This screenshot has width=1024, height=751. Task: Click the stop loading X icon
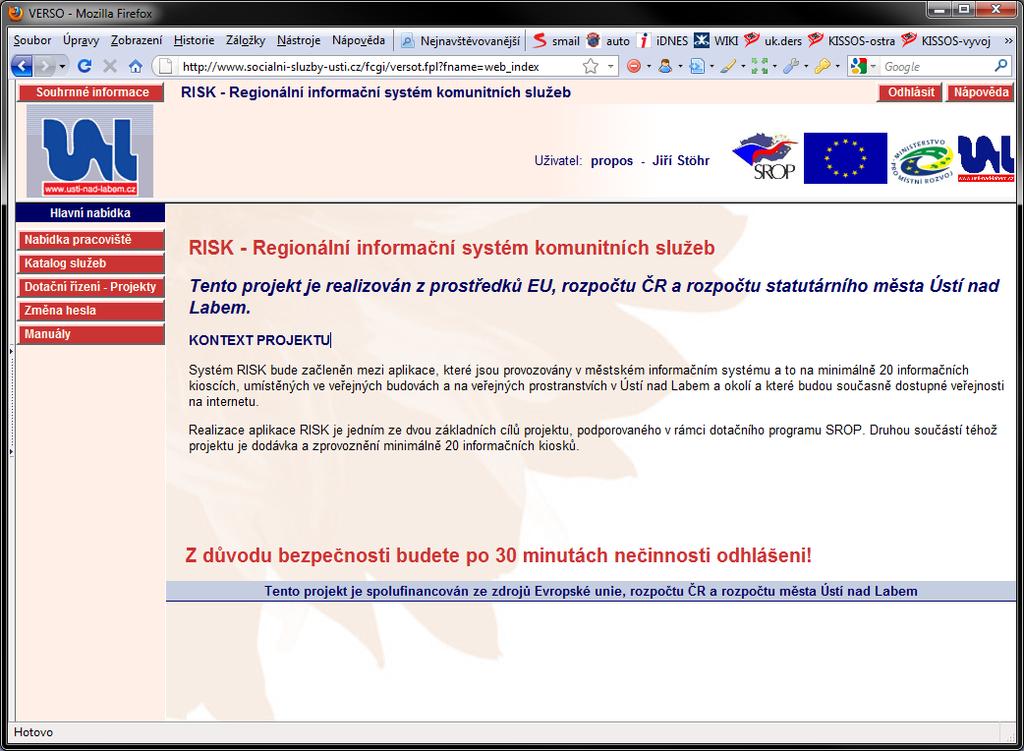point(110,66)
